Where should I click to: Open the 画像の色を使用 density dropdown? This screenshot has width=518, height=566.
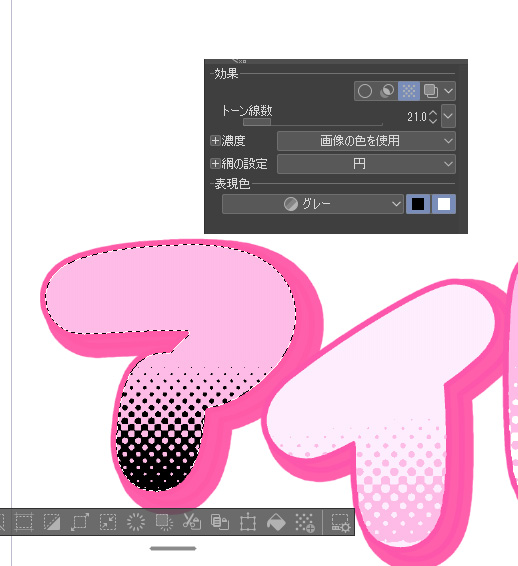click(366, 141)
